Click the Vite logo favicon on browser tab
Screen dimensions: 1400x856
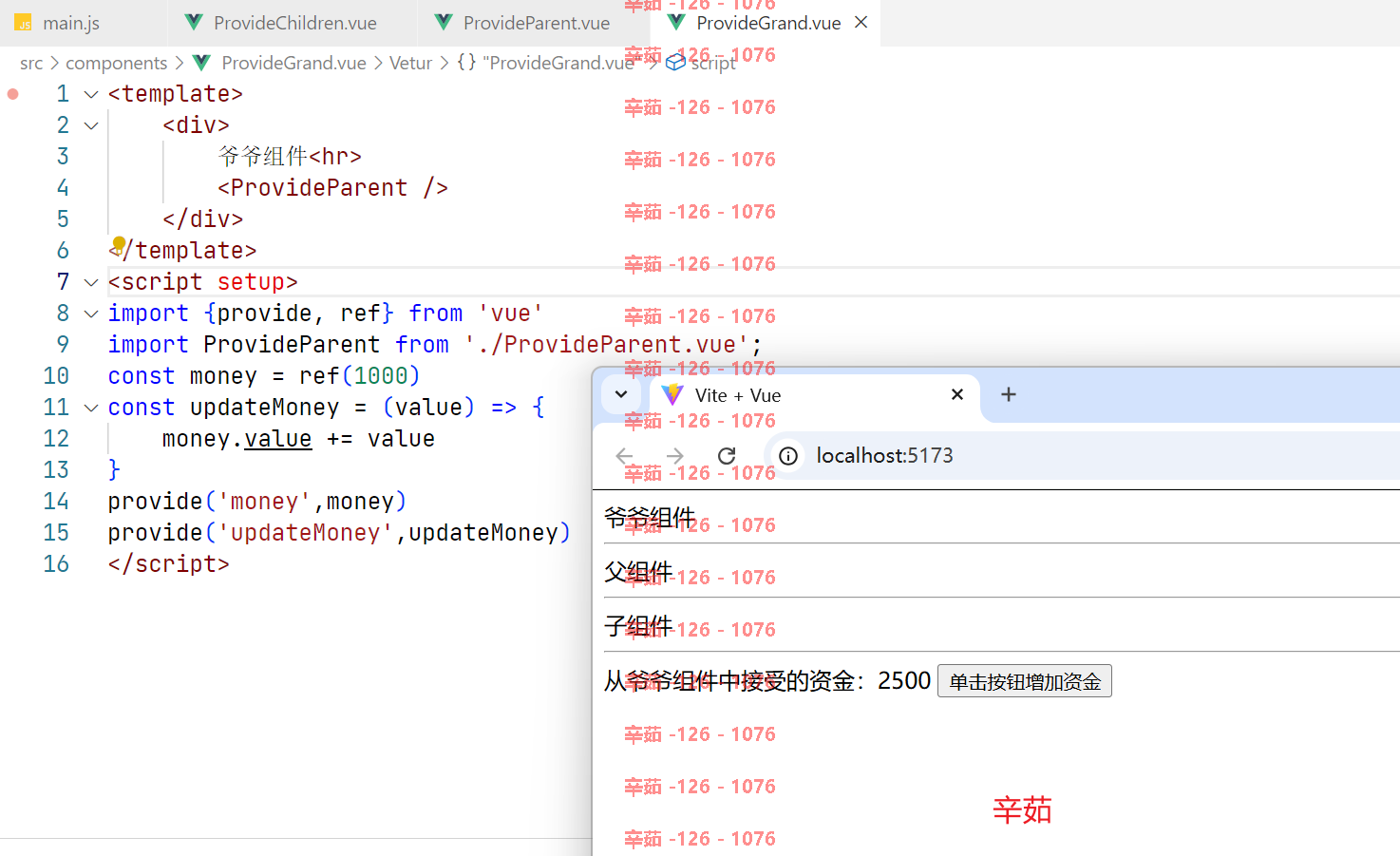[672, 394]
